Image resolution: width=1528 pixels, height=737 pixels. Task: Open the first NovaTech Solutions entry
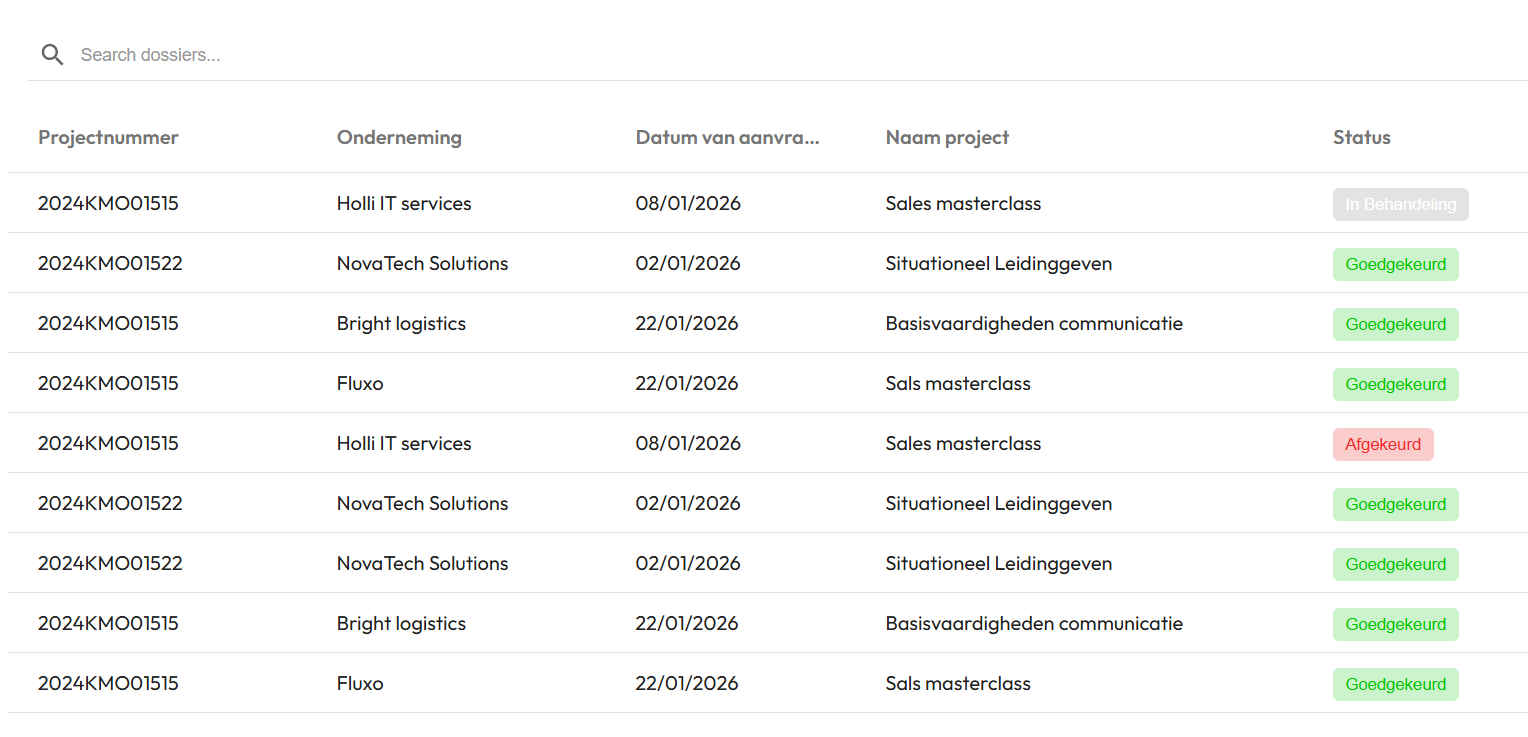(x=422, y=264)
